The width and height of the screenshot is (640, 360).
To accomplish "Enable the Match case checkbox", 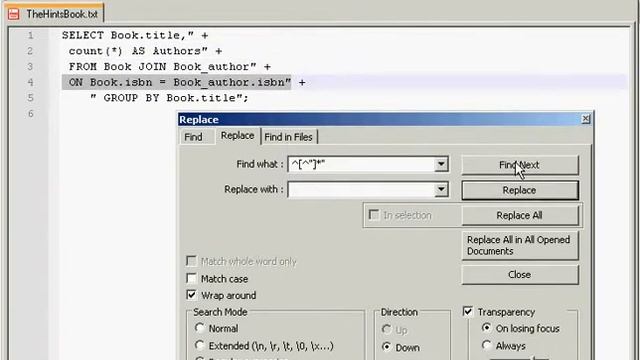I will [x=191, y=278].
